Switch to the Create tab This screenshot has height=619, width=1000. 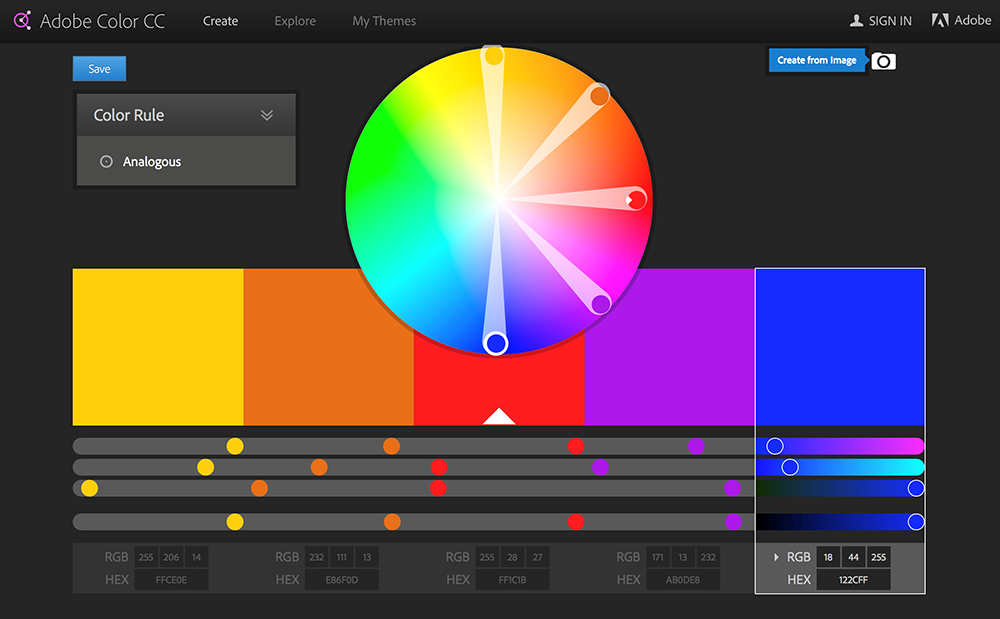[x=220, y=21]
